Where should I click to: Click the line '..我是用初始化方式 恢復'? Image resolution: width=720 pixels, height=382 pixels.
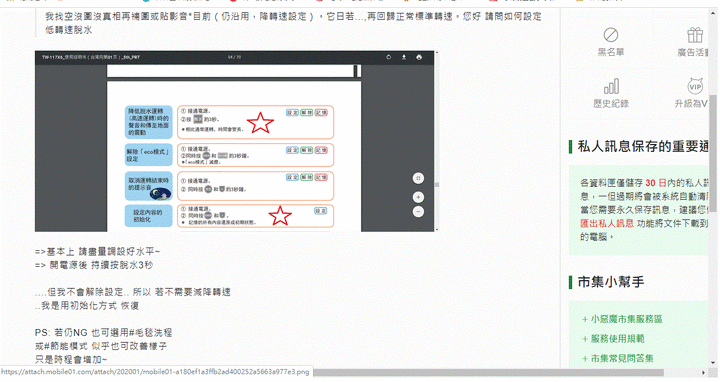pos(87,305)
